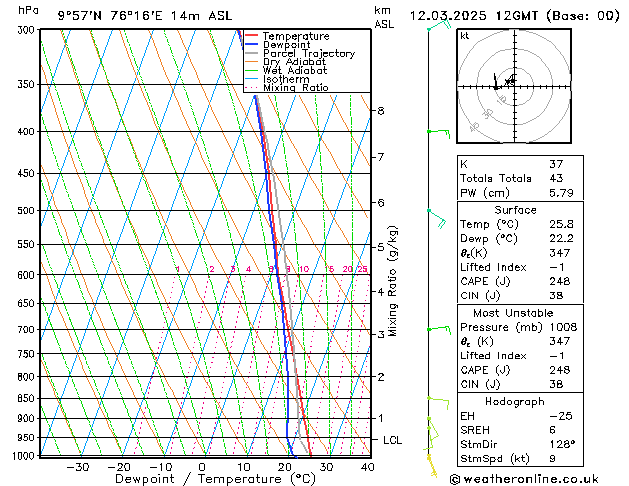Screen dimensions: 629x486
Task: Click the green wind barb near 400 hPa
Action: [438, 131]
